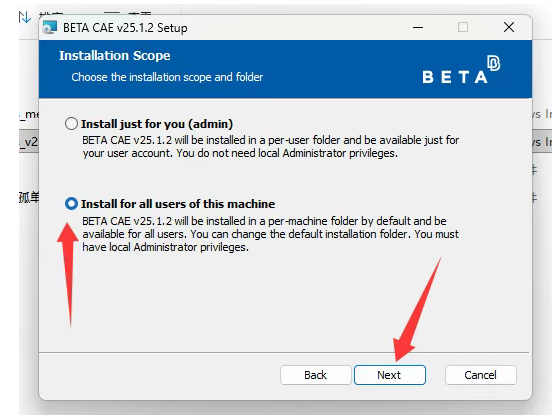The image size is (552, 417).
Task: Click the blue sort arrows icon behind the dialog
Action: pyautogui.click(x=25, y=17)
